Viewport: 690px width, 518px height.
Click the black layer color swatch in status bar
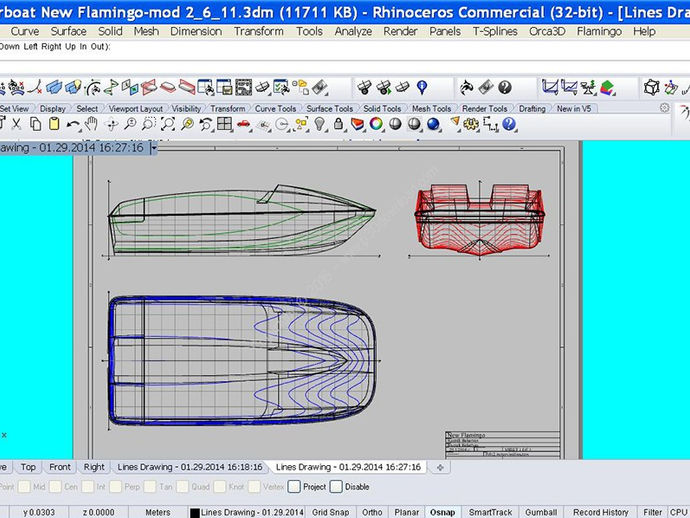pyautogui.click(x=195, y=513)
